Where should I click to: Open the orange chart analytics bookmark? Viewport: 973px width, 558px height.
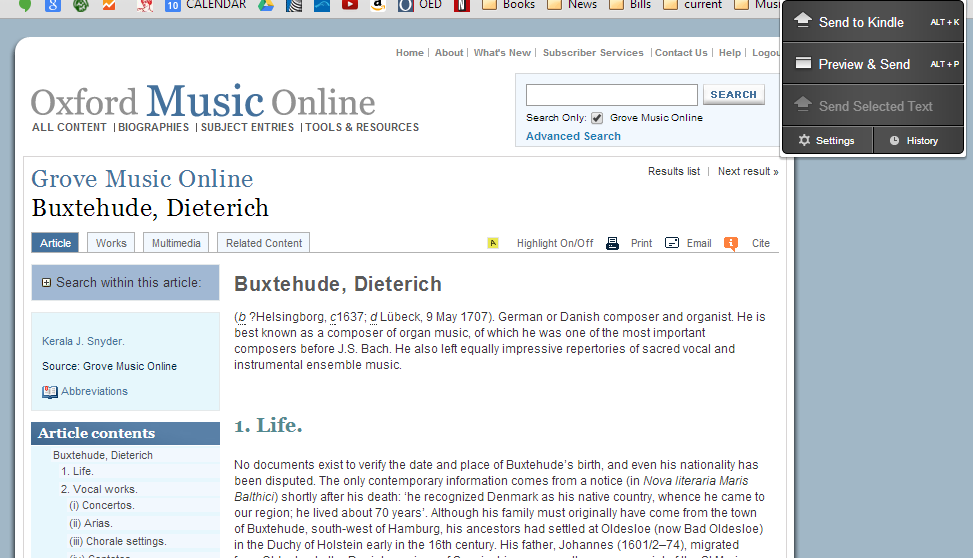click(109, 5)
